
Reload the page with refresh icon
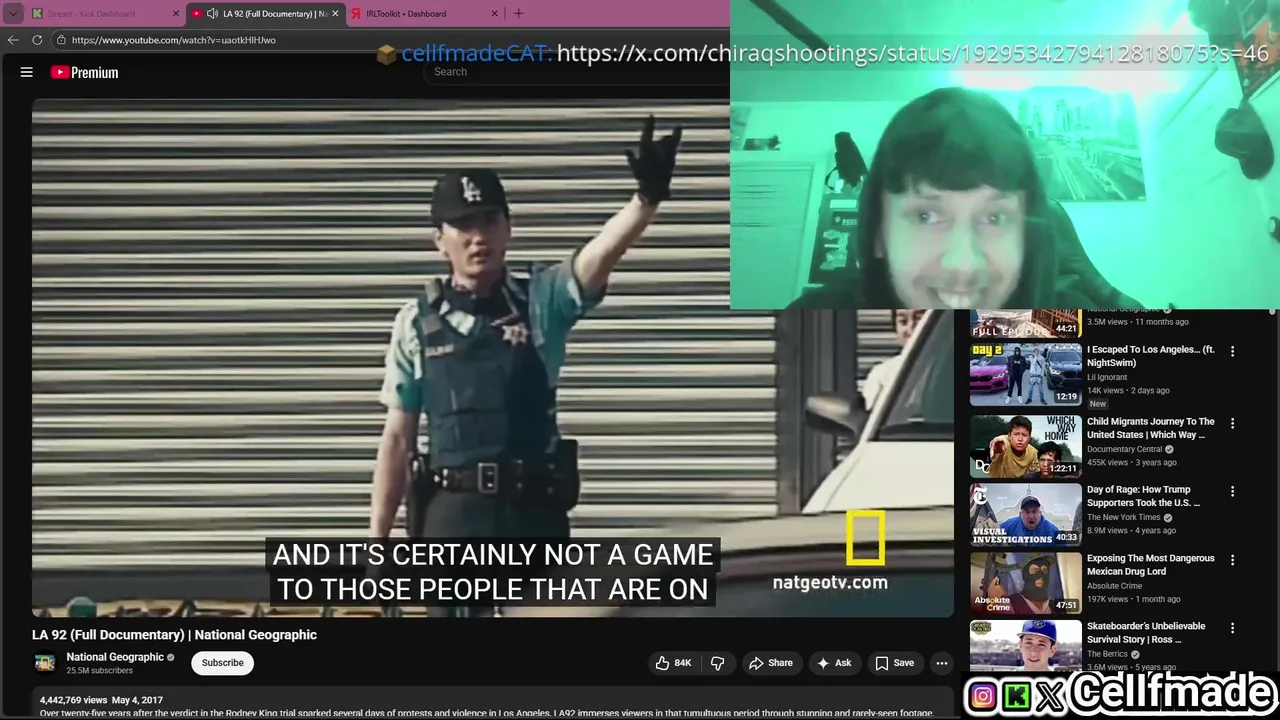pos(37,40)
